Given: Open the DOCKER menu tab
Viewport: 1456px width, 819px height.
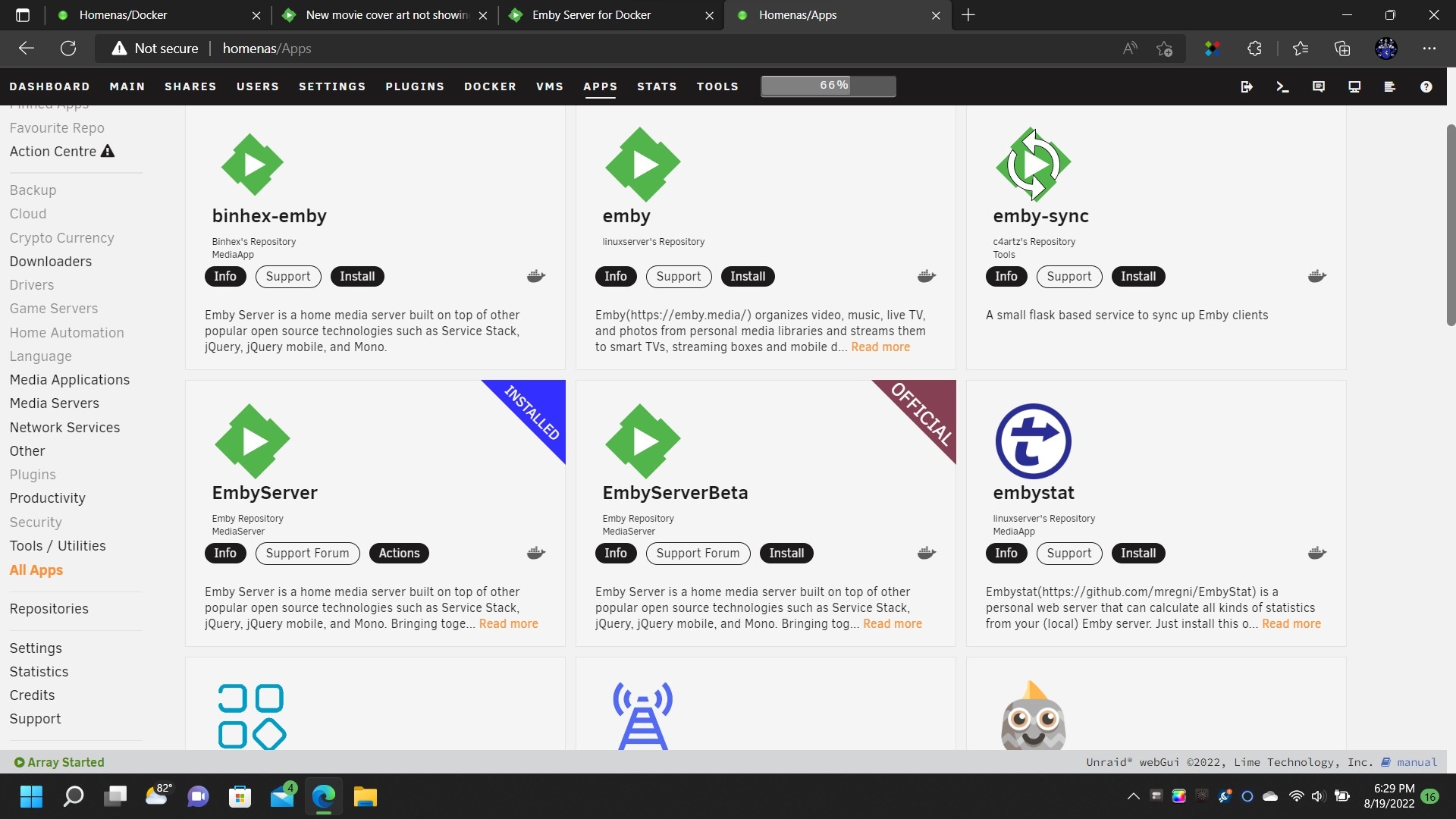Looking at the screenshot, I should (490, 86).
